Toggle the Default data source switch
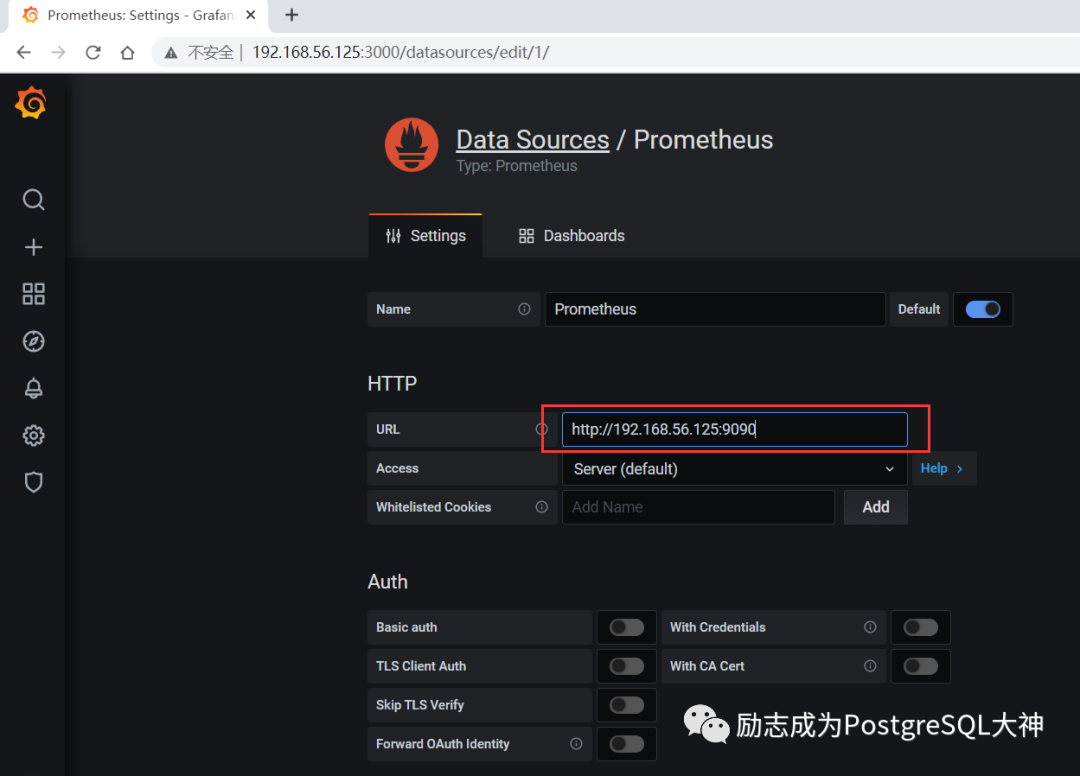 (983, 309)
